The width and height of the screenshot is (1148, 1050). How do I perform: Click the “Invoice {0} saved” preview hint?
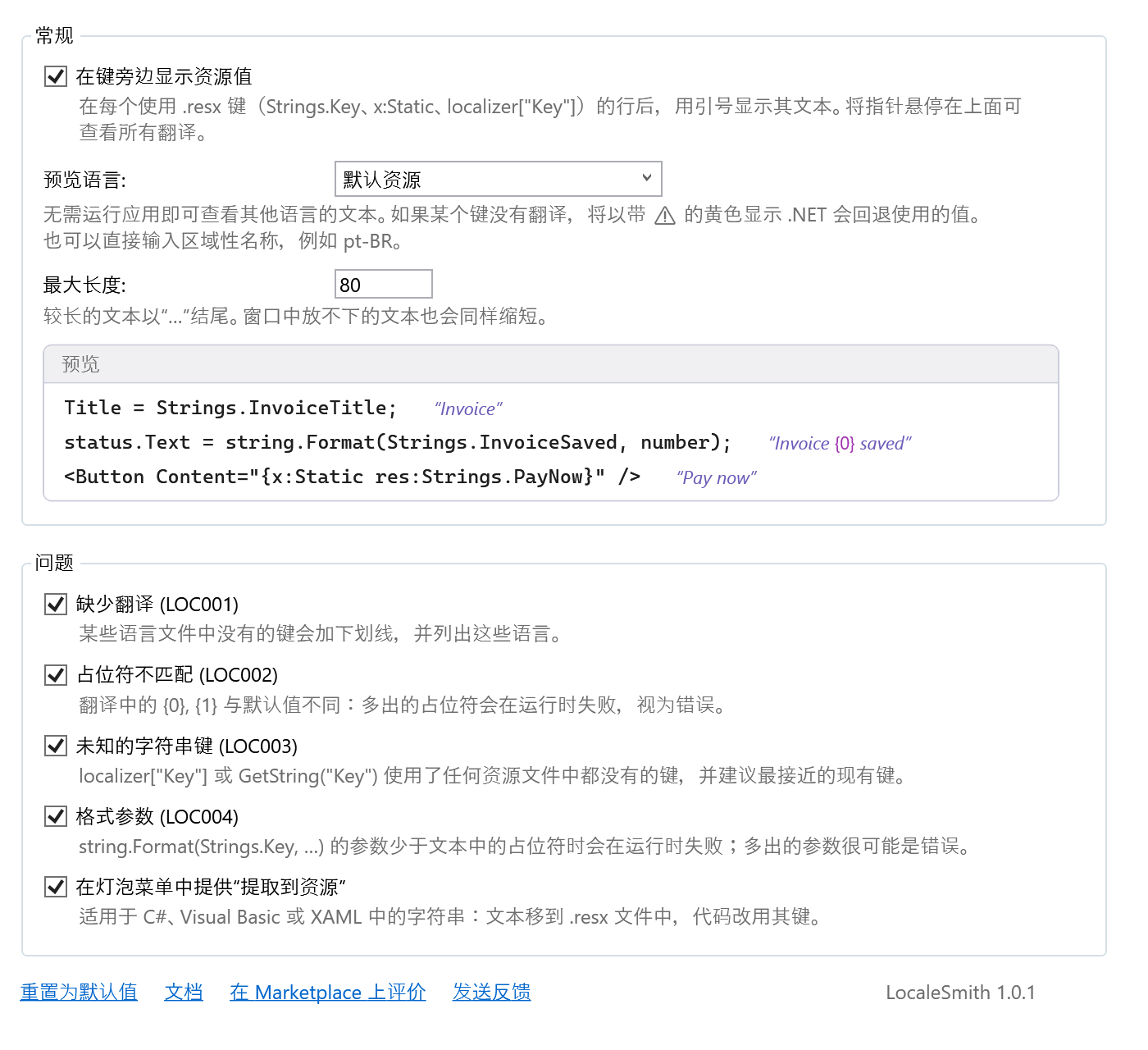pos(840,443)
